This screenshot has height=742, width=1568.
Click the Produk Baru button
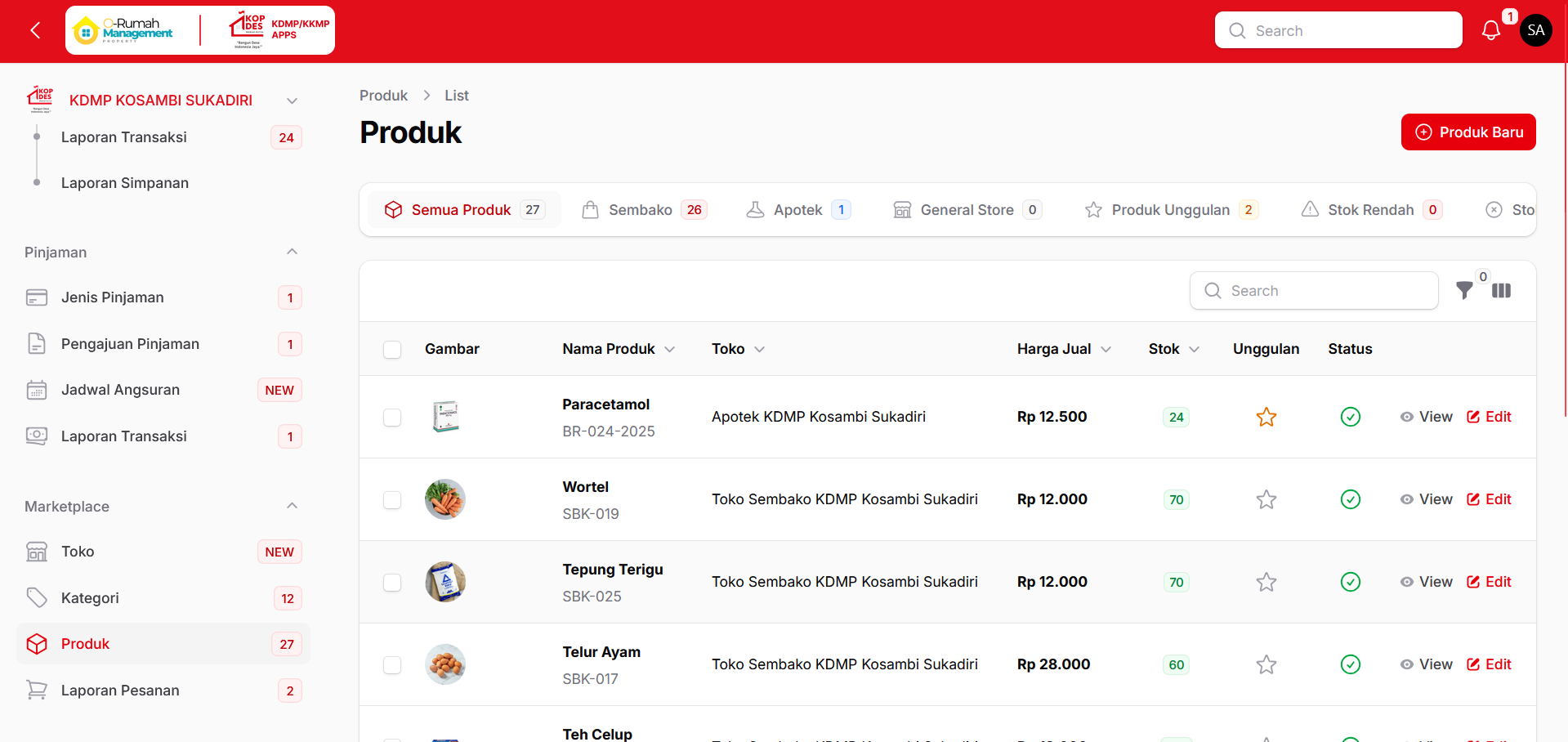[1467, 132]
